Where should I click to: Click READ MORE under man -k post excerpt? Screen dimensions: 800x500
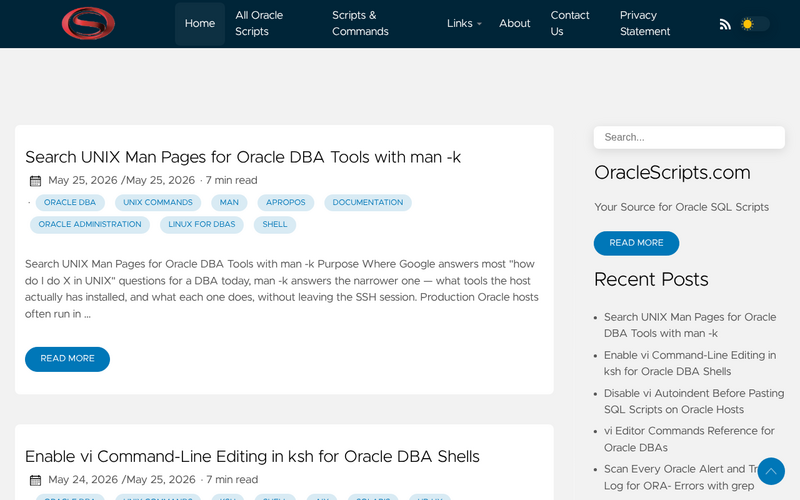(67, 359)
